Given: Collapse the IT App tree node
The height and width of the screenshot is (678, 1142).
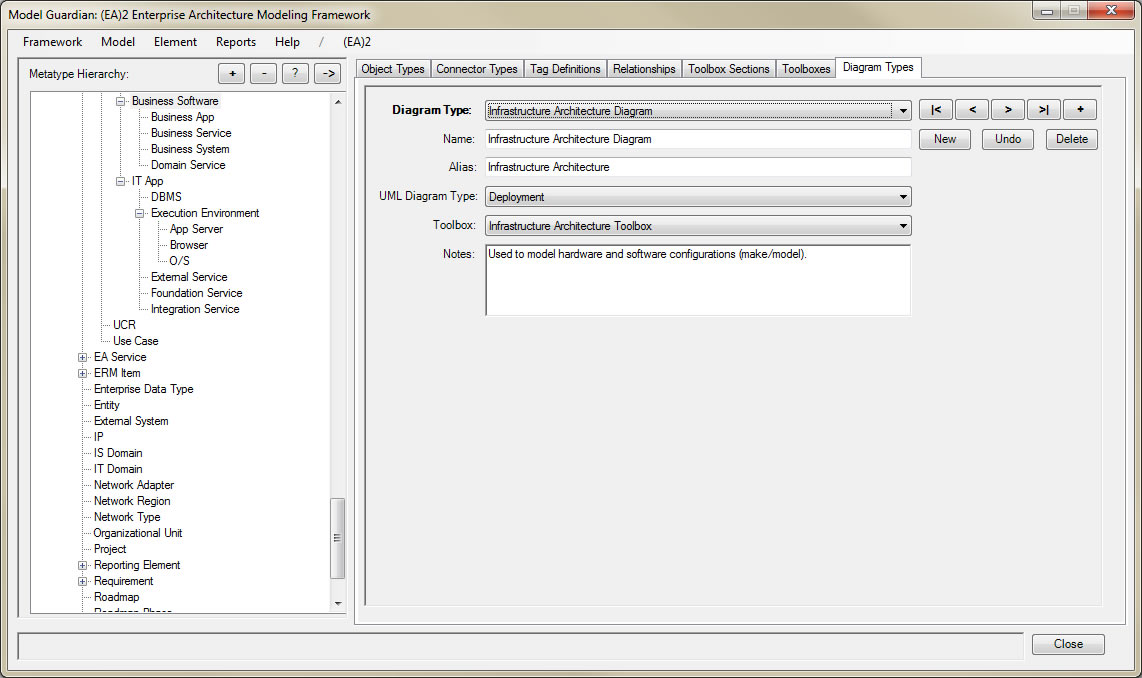Looking at the screenshot, I should [121, 181].
